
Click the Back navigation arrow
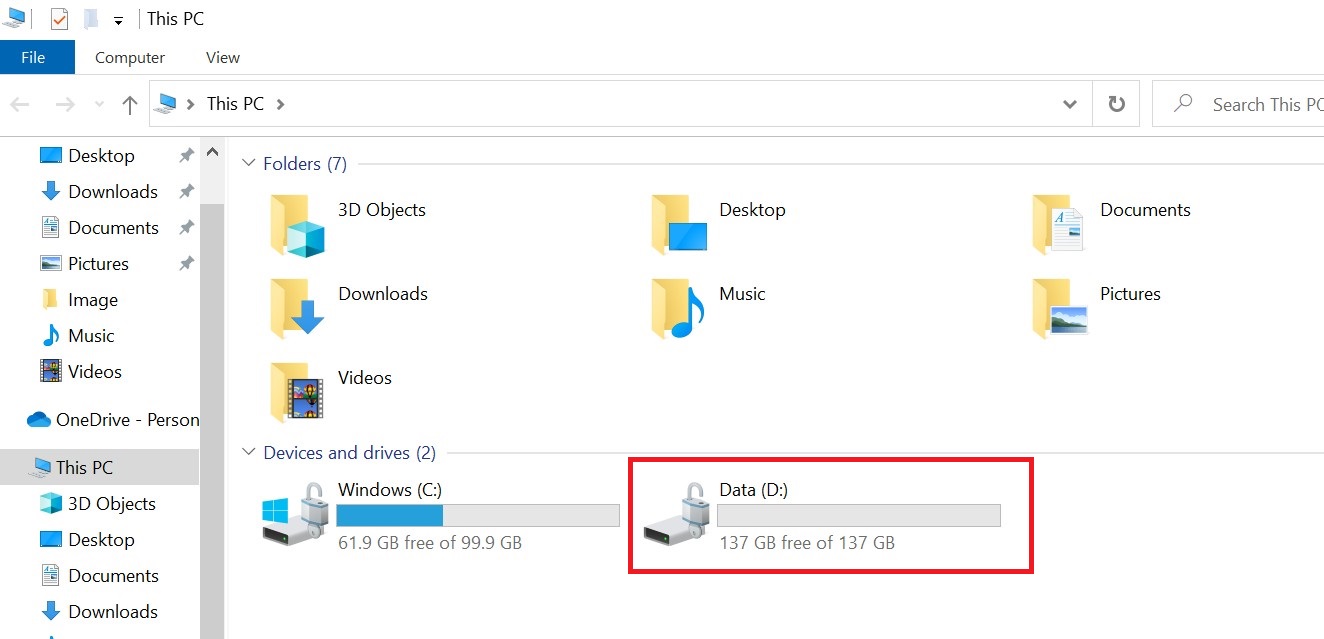[20, 103]
